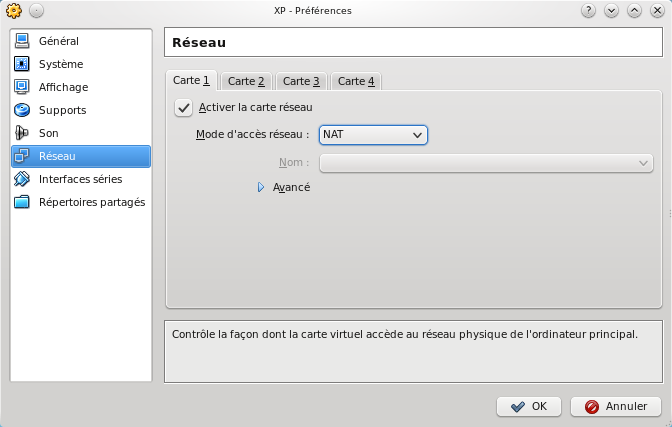Switch to the Carte 3 tab
Screen dimensions: 672x427
click(x=301, y=81)
